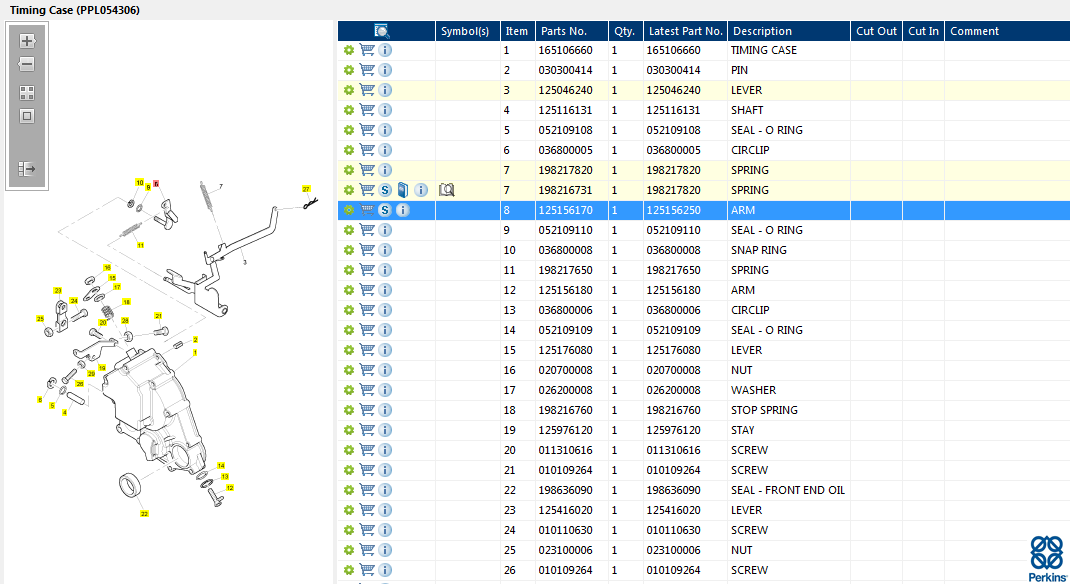Click callout 22 below the oil seal
The width and height of the screenshot is (1070, 584).
(x=144, y=514)
